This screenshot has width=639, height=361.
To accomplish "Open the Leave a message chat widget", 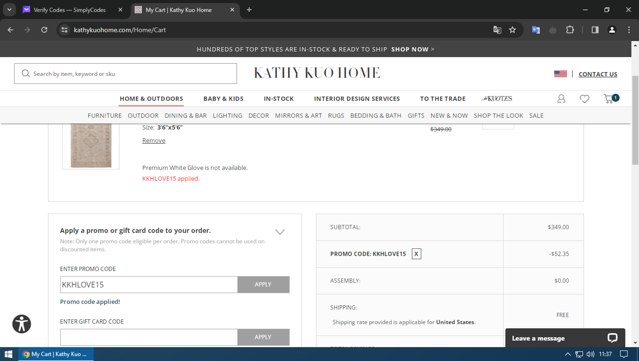I will click(x=565, y=338).
